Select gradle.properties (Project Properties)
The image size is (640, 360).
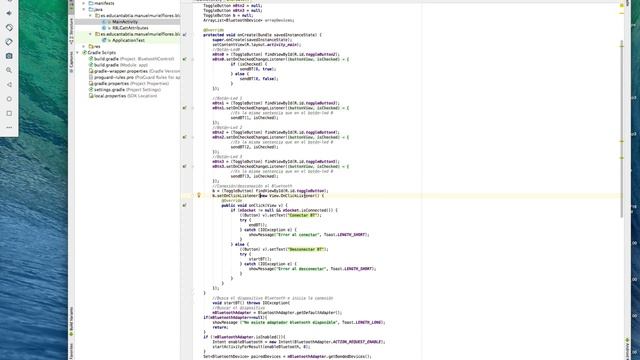coord(131,83)
